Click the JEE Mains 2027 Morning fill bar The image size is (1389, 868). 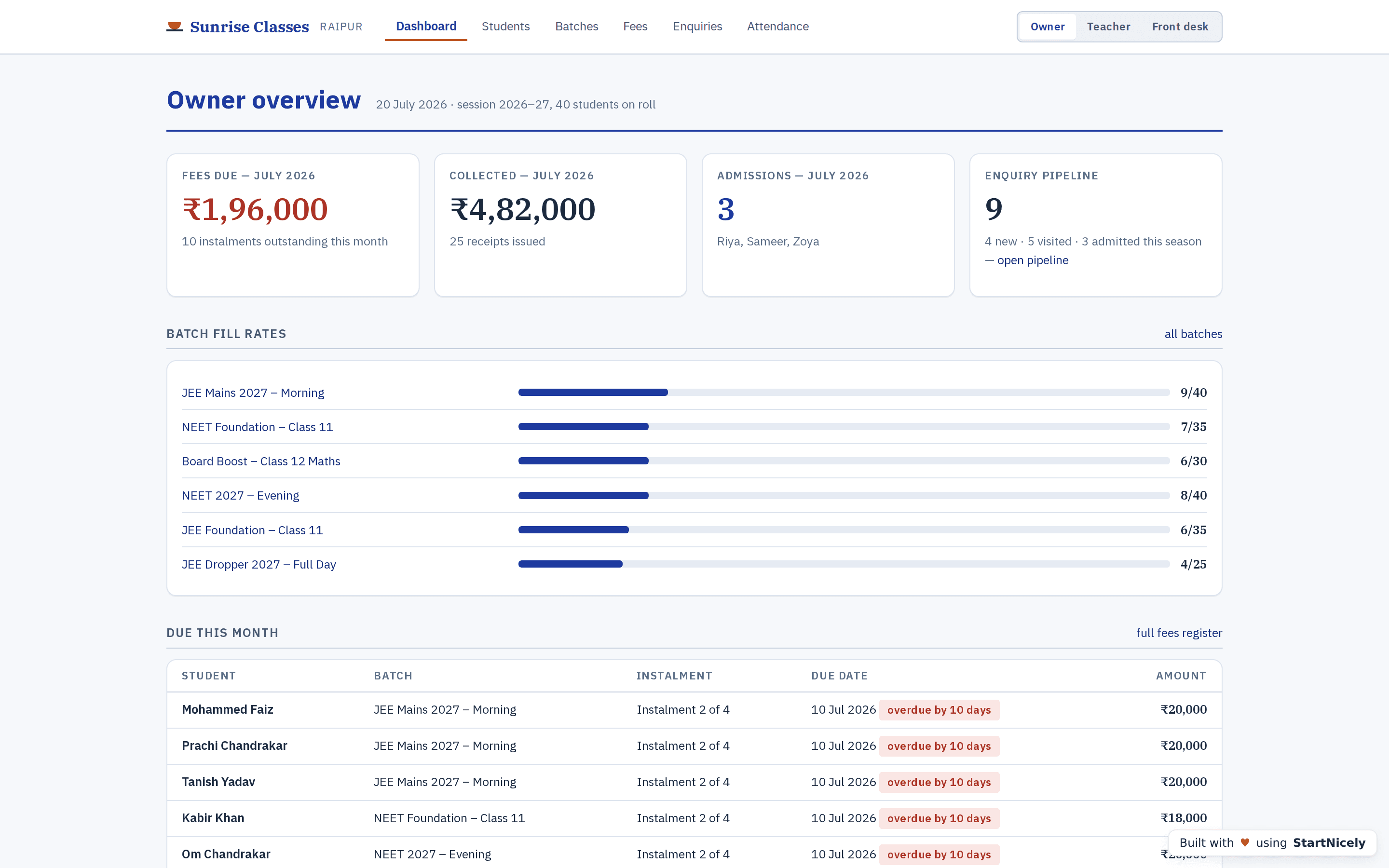(844, 393)
